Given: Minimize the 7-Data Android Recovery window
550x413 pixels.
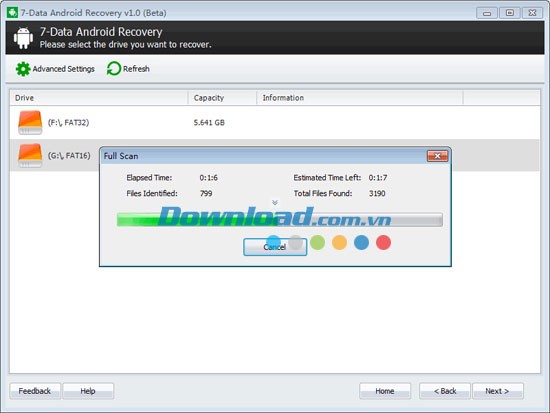Looking at the screenshot, I should [x=487, y=13].
